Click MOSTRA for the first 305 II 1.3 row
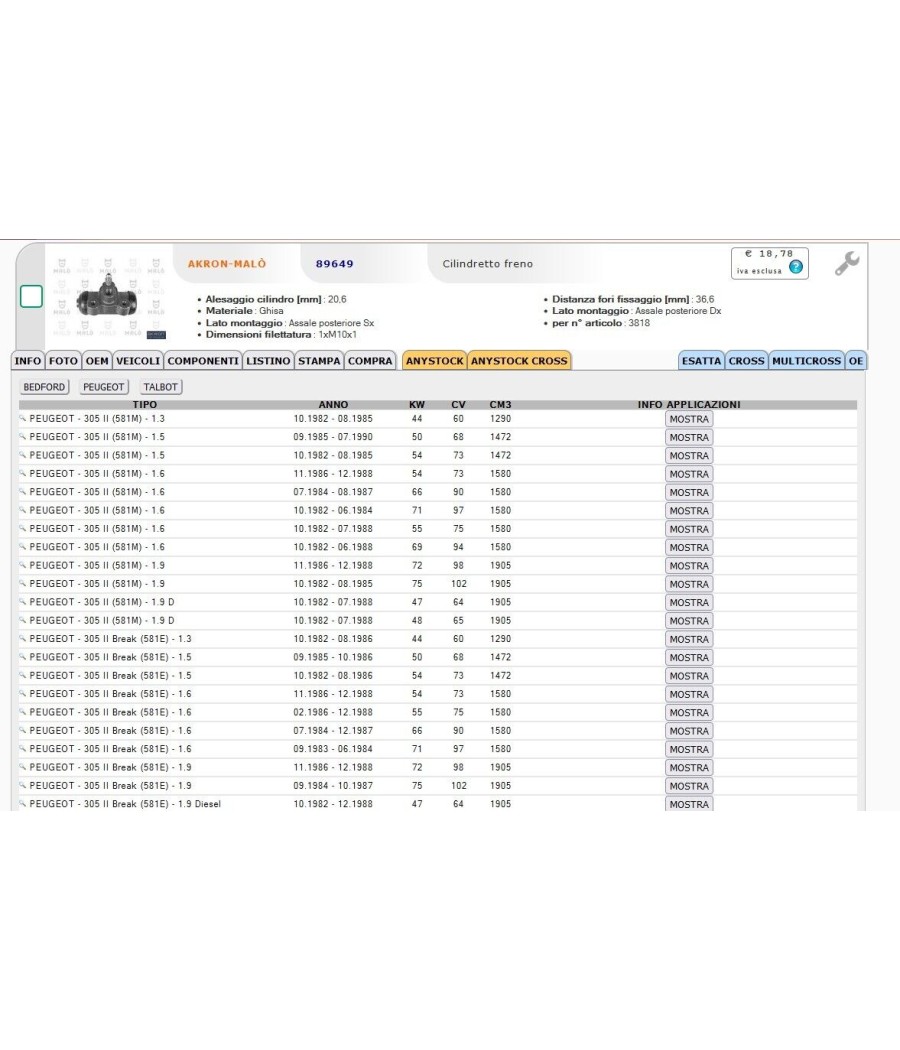This screenshot has width=900, height=1050. [x=689, y=419]
